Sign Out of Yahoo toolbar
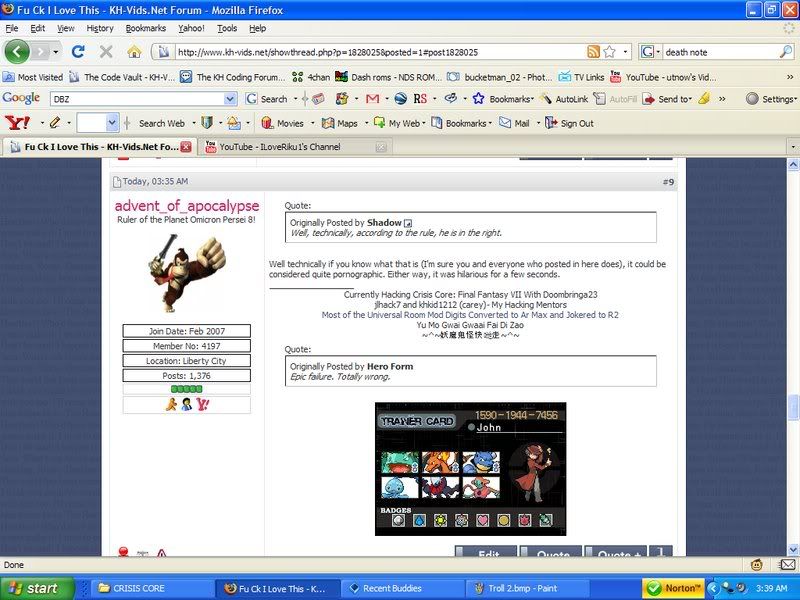 click(x=569, y=123)
